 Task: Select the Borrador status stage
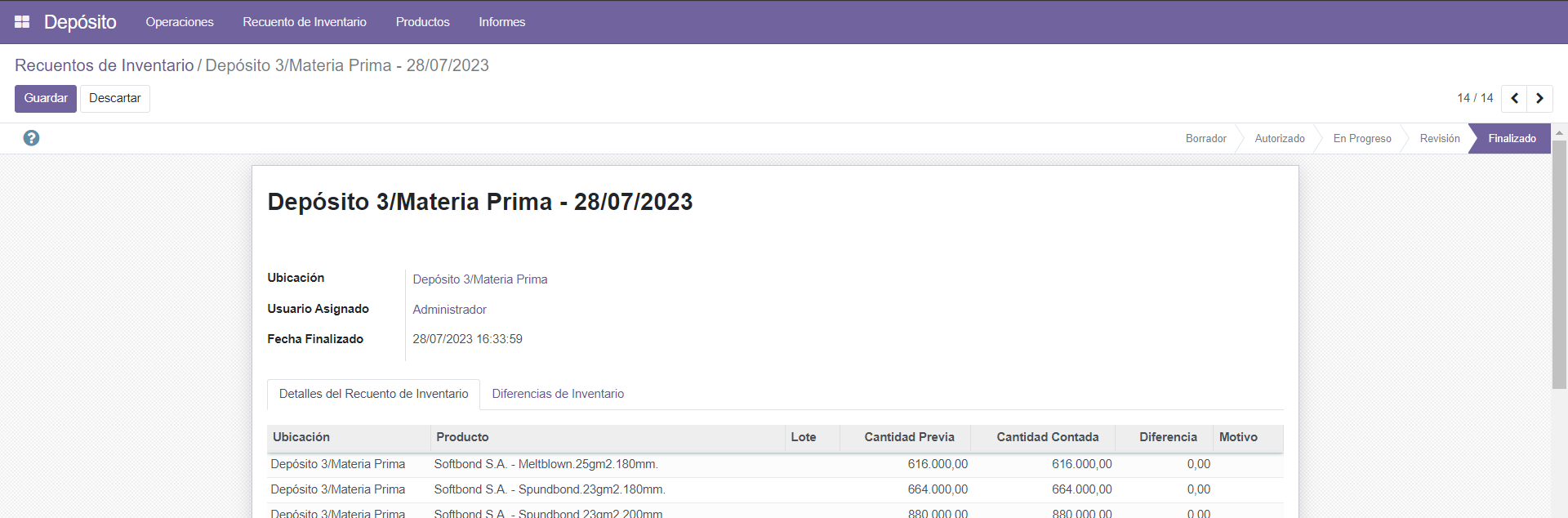[1205, 139]
